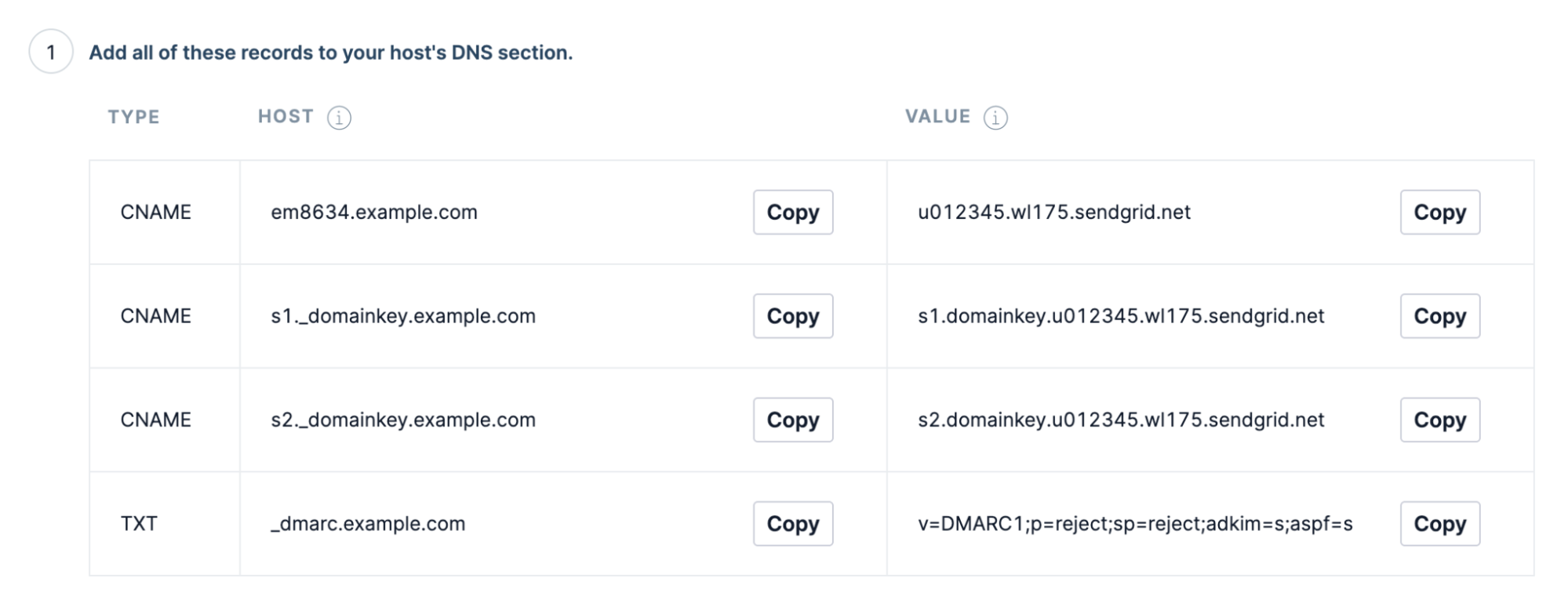The height and width of the screenshot is (604, 1568).
Task: Click the TYPE column header
Action: coord(134,117)
